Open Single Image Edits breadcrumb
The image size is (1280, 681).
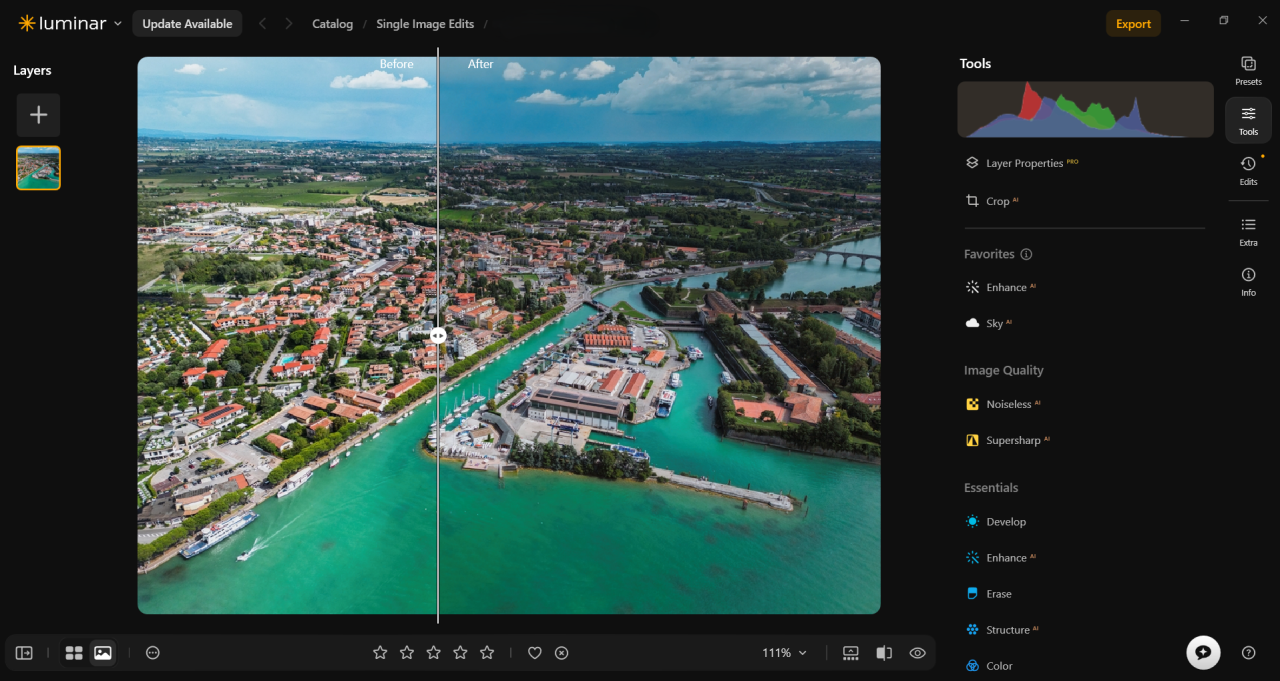tap(425, 24)
